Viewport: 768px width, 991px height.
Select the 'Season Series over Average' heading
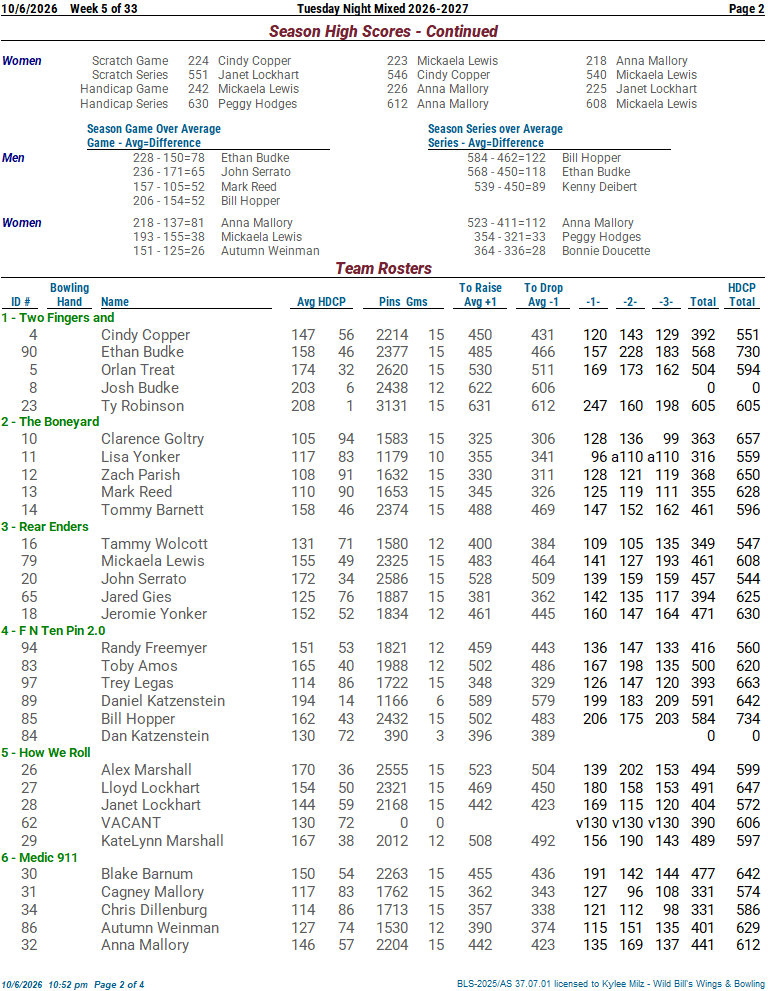click(x=495, y=129)
